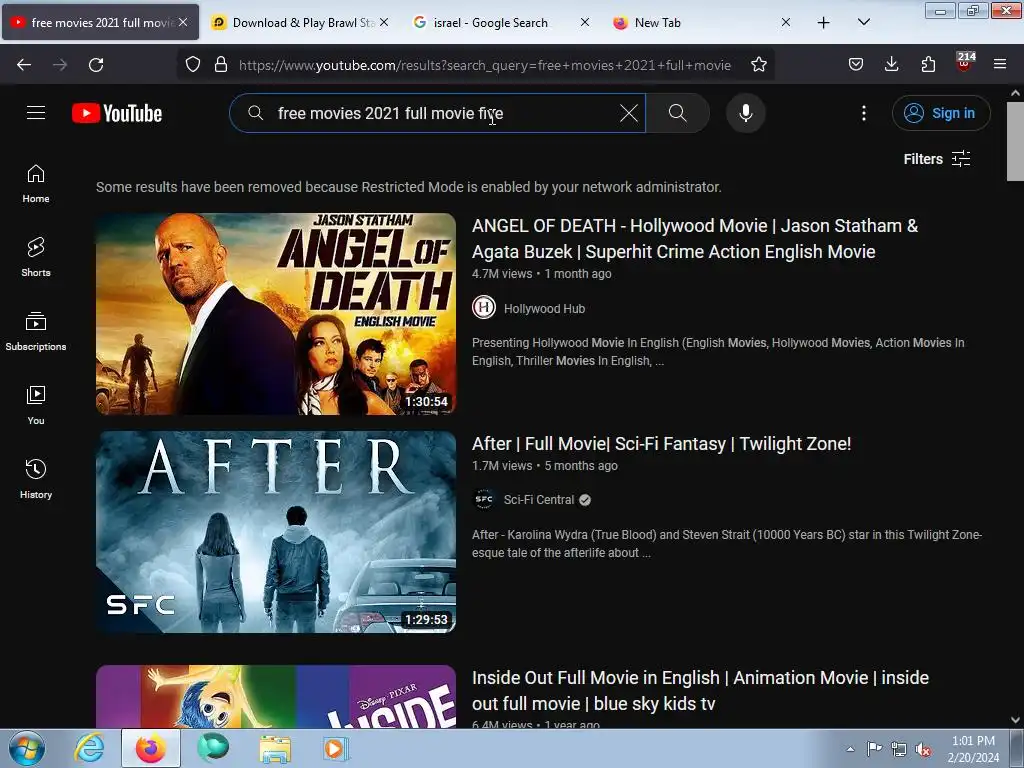View site security padlock info
The width and height of the screenshot is (1024, 768).
coord(221,65)
